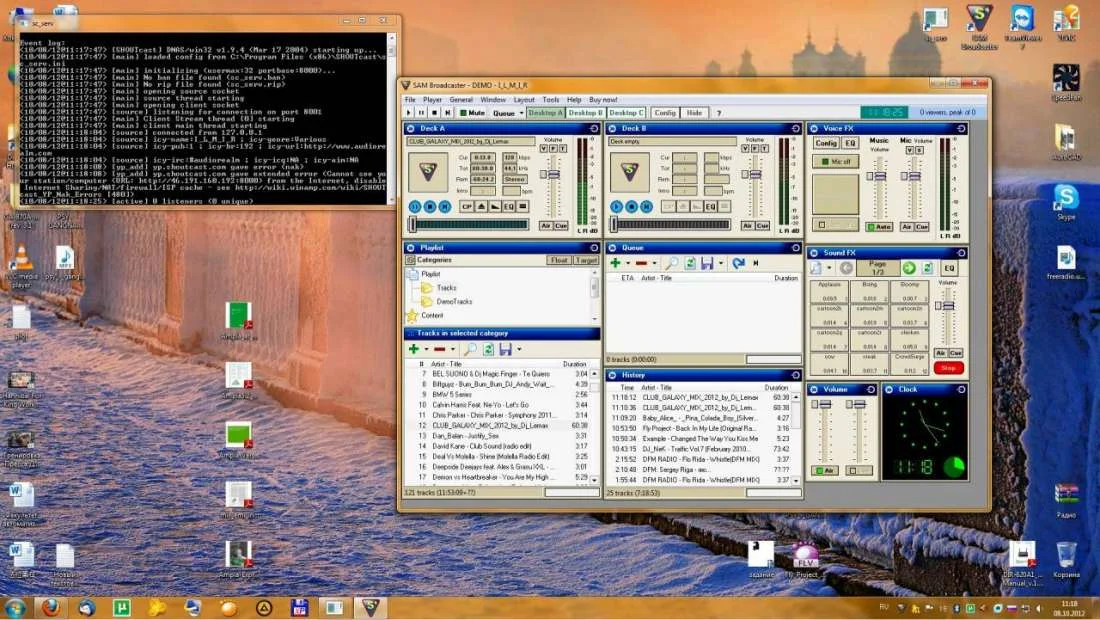
Task: Open dropdown next to green plus in tracks list
Action: coord(425,349)
